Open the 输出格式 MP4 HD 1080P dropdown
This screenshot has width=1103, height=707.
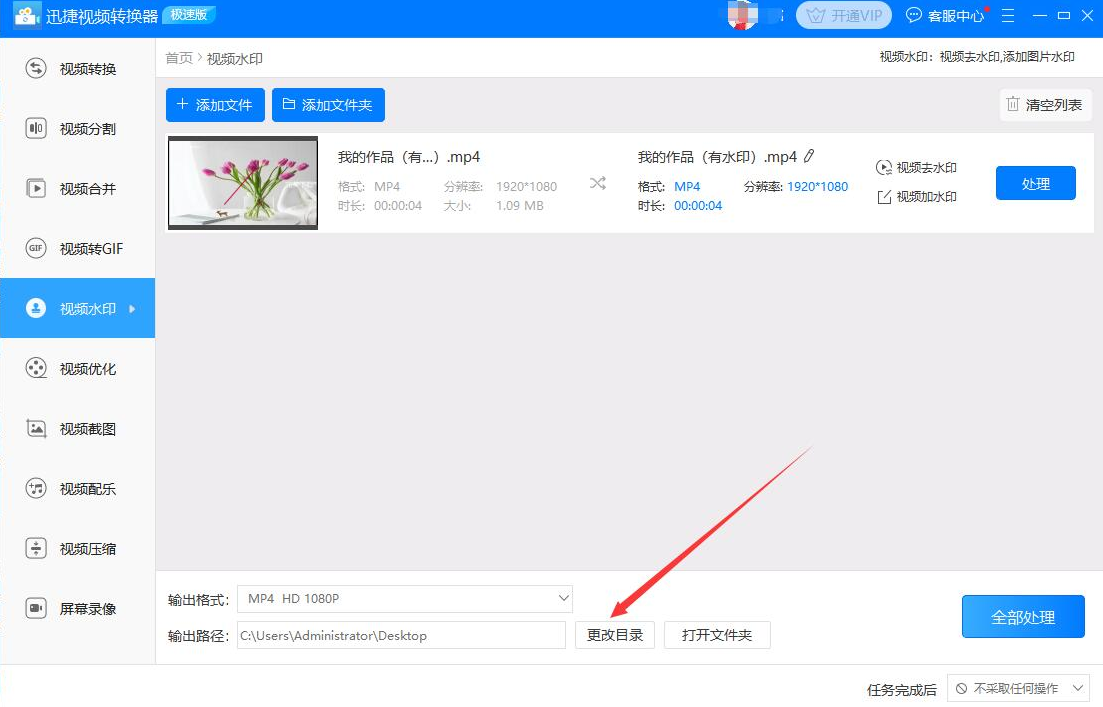(x=405, y=599)
